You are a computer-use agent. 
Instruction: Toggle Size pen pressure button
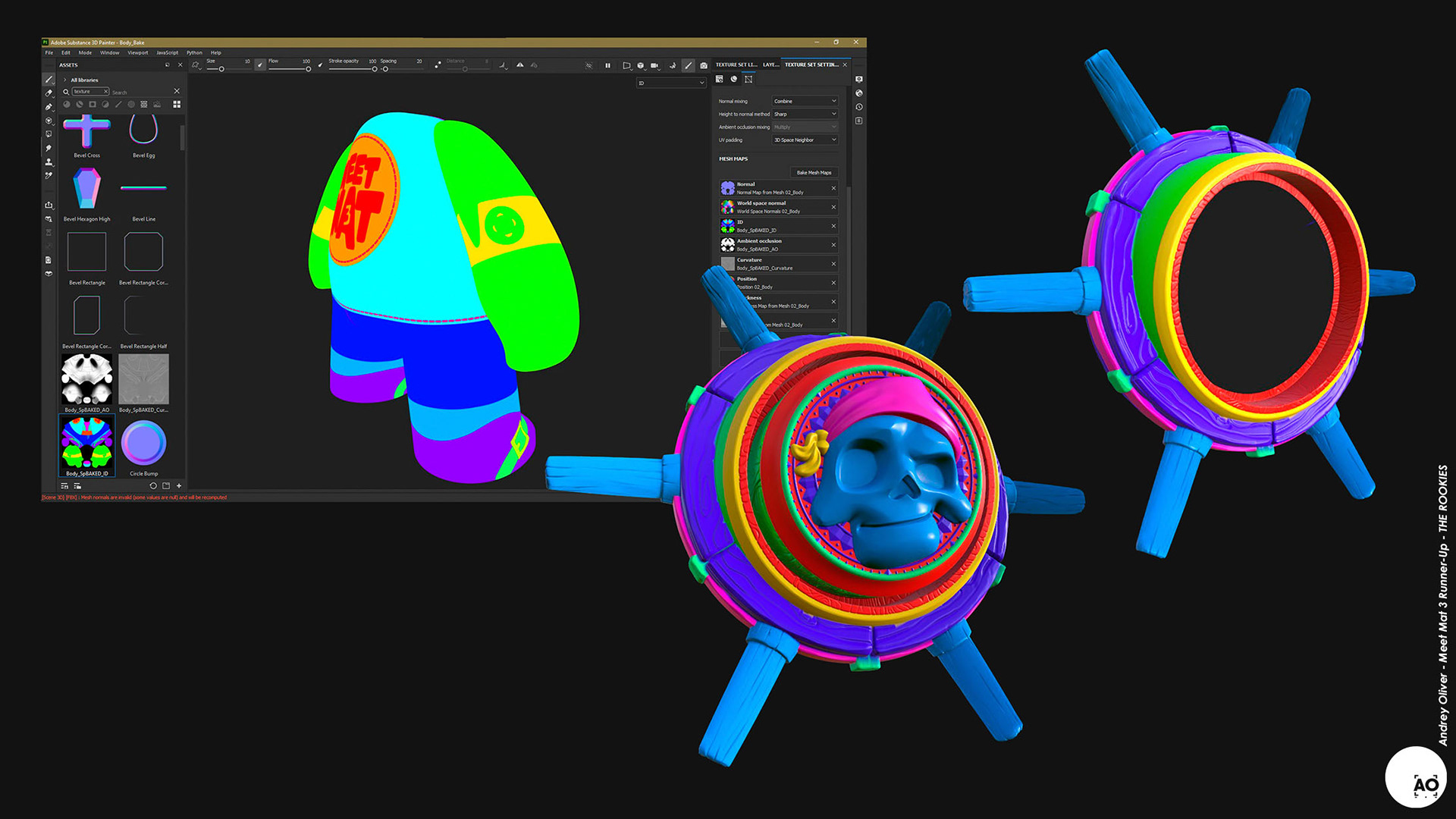(x=260, y=65)
